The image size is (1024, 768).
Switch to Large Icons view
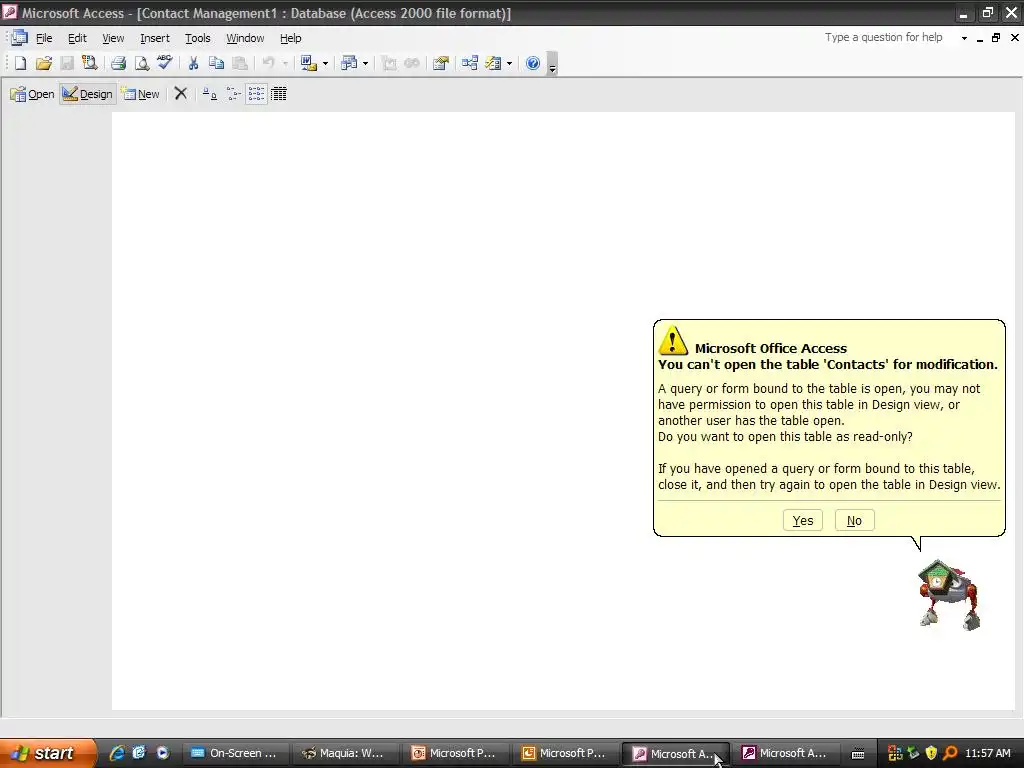[x=209, y=94]
